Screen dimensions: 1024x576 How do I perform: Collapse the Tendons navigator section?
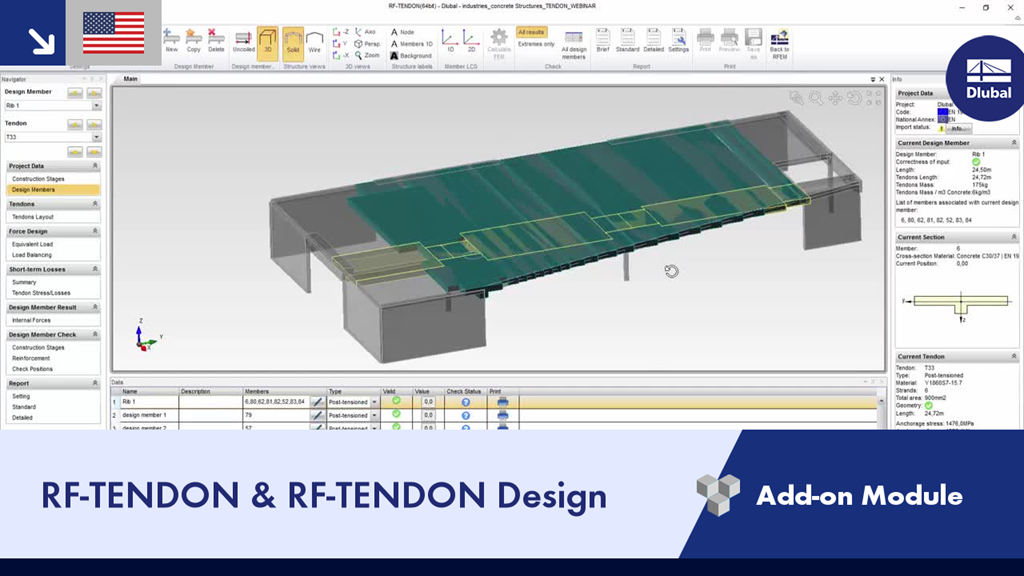pos(95,204)
